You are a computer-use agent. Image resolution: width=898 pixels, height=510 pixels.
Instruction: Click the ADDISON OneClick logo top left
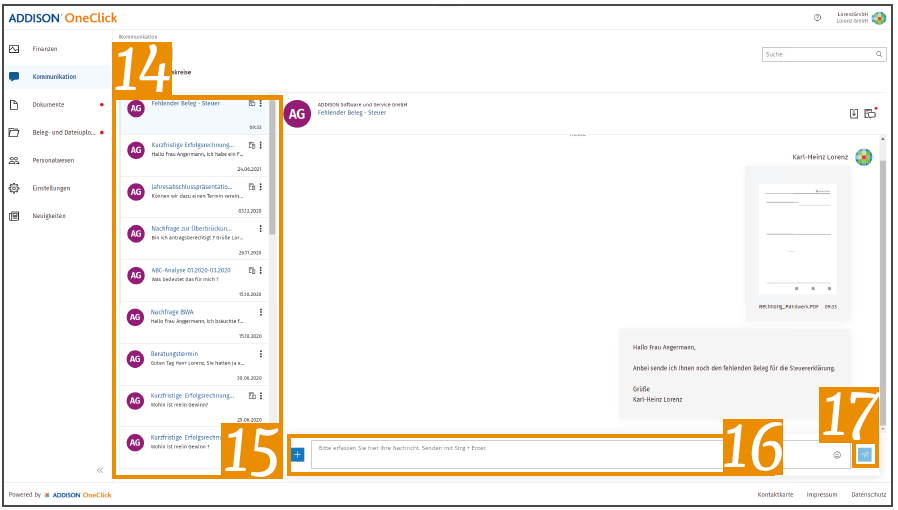click(62, 18)
